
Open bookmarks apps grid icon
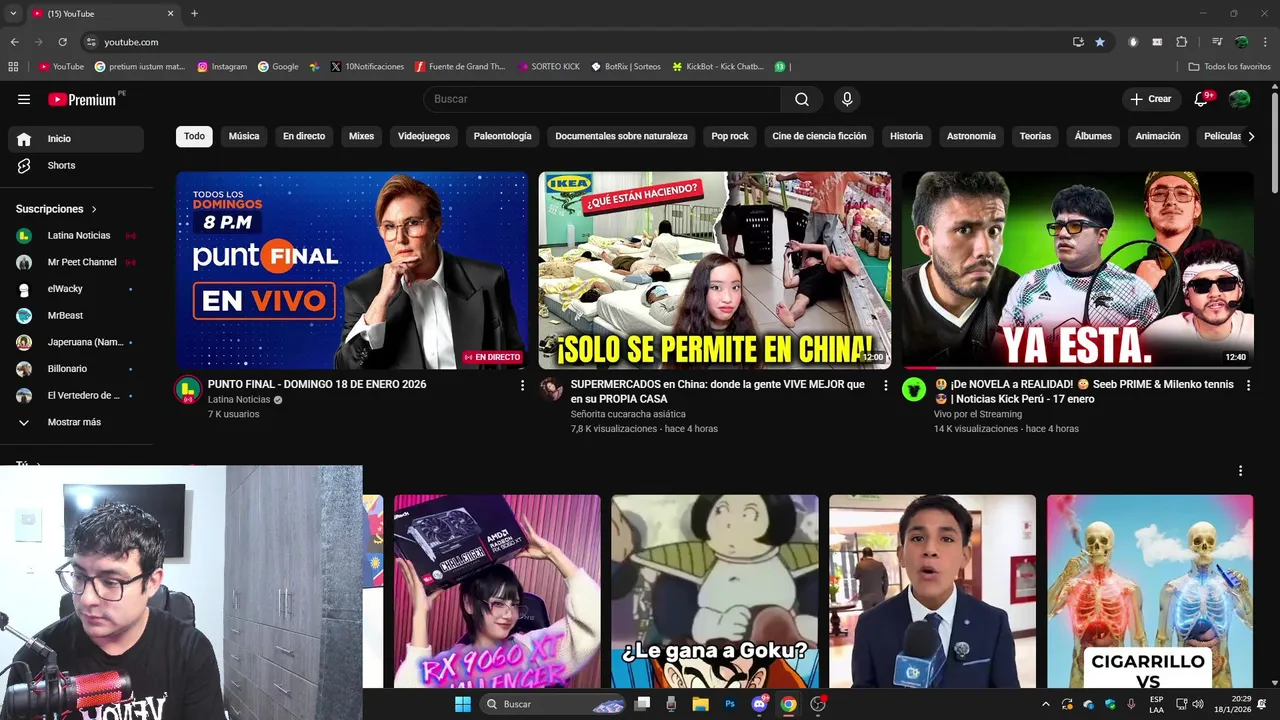coord(13,67)
